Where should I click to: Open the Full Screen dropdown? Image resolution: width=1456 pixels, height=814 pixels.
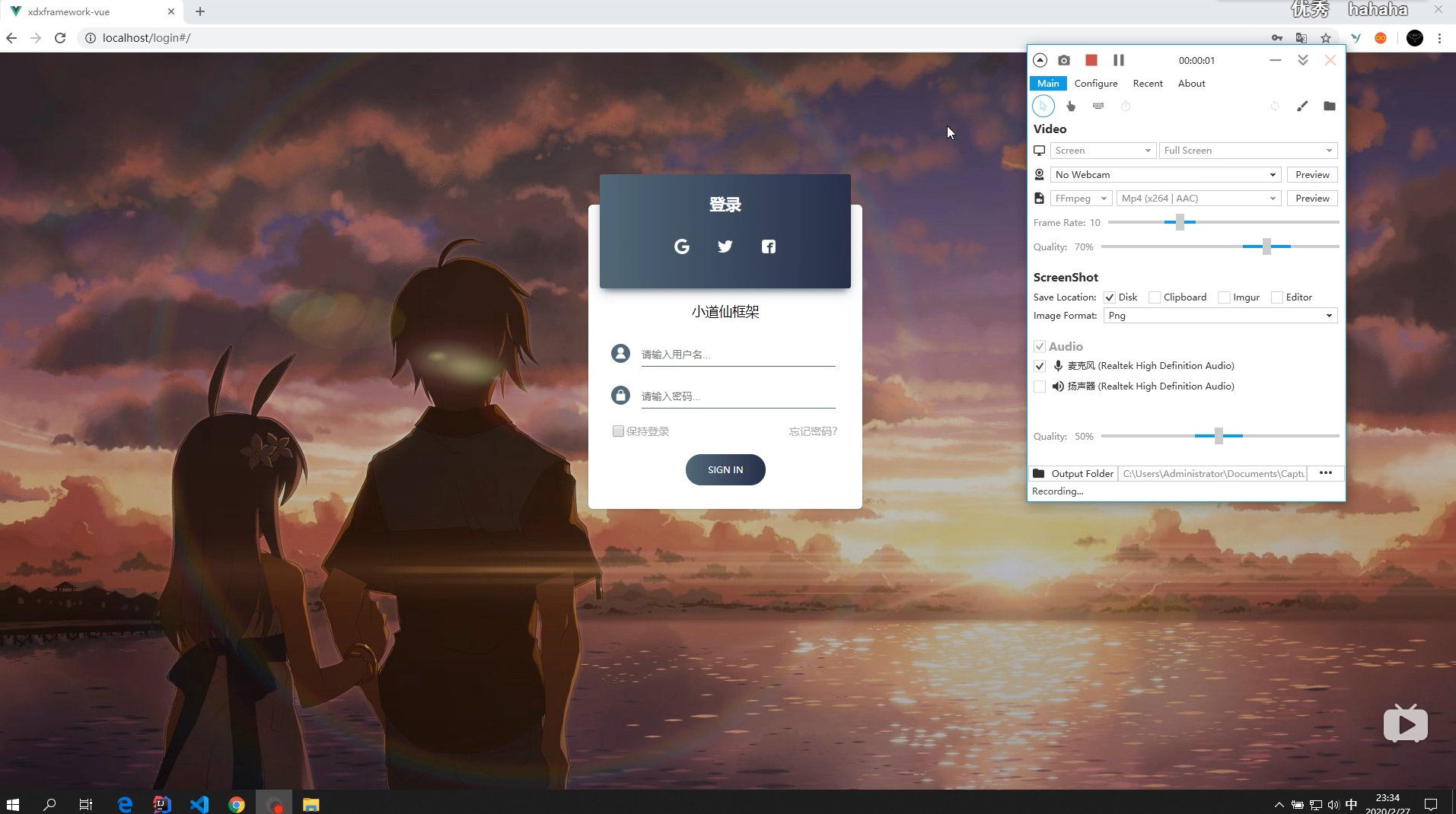point(1248,151)
